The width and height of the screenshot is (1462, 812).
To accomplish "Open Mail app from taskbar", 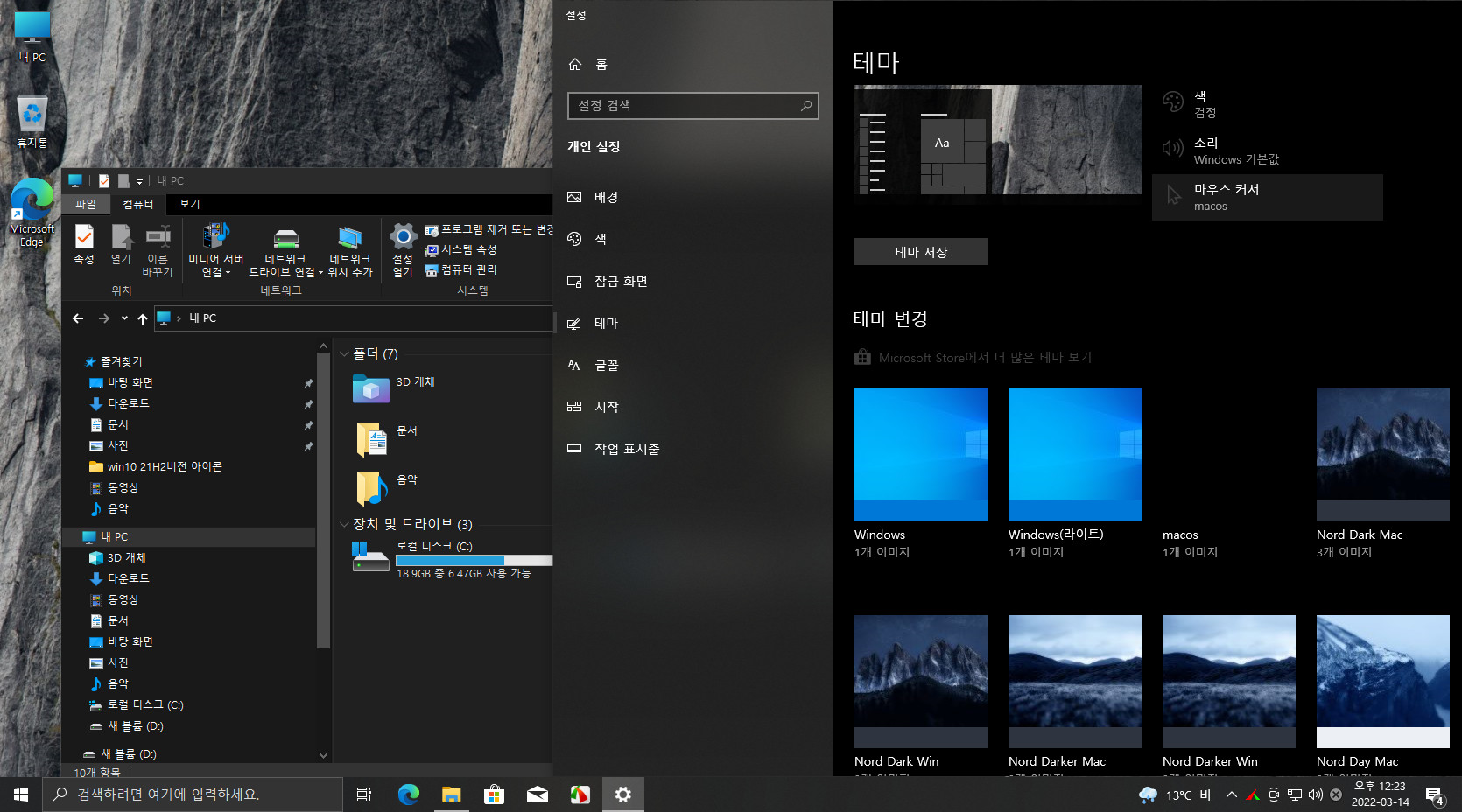I will click(537, 794).
